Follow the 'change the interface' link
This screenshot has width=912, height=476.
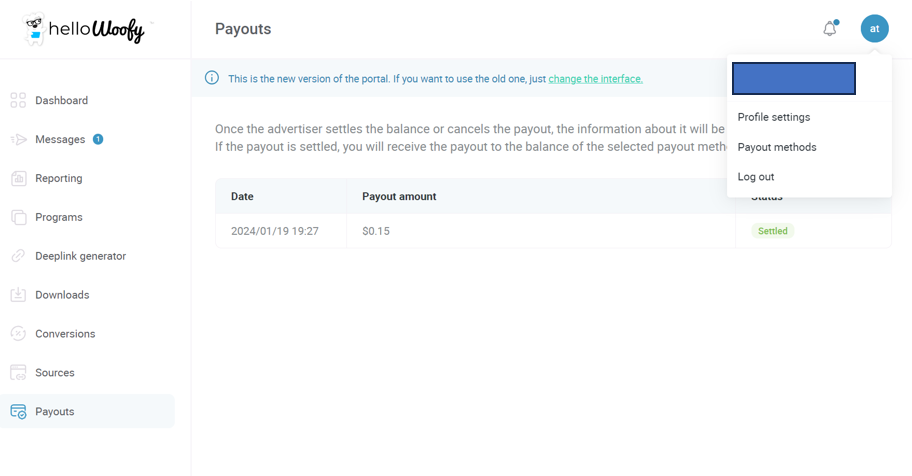point(595,79)
